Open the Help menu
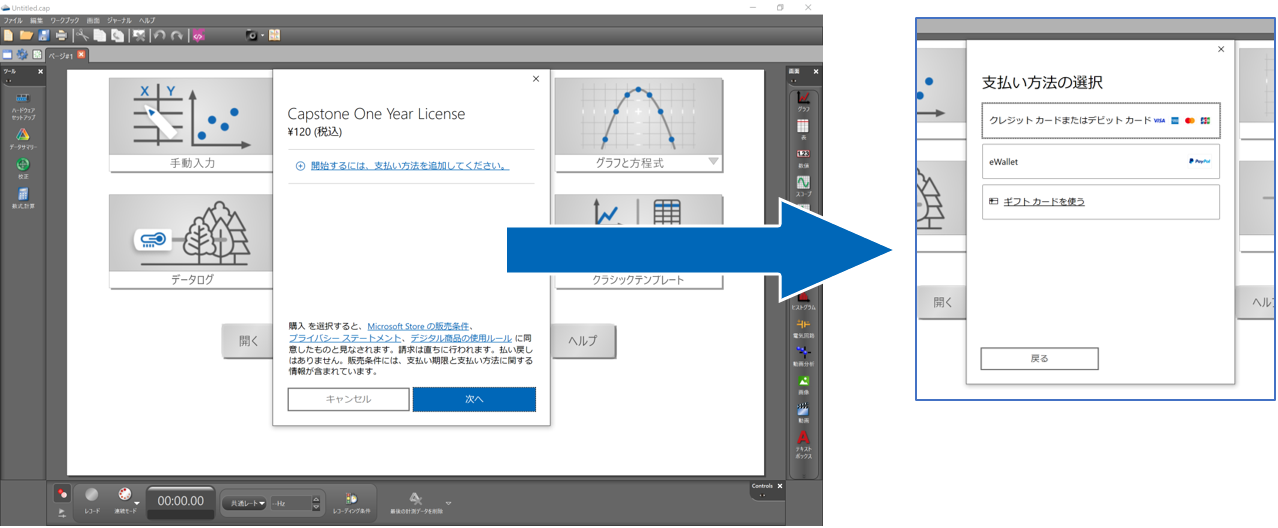Viewport: 1278px width, 528px height. [x=147, y=21]
